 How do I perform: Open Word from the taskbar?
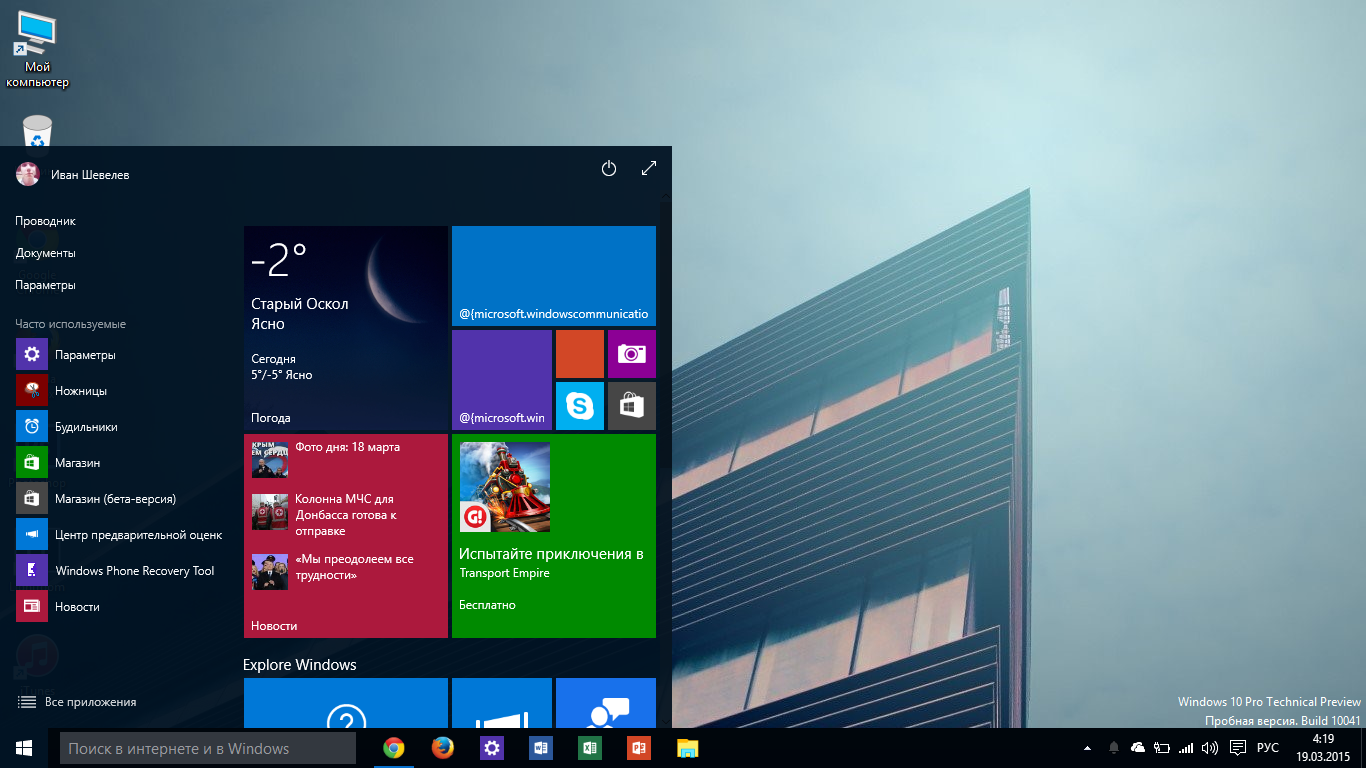pos(541,748)
